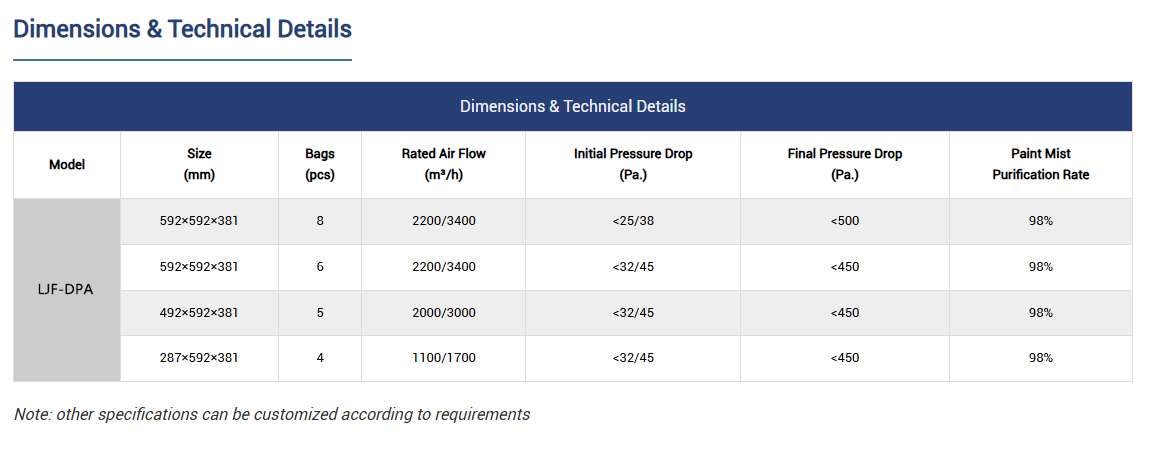Select the Bags (pcs) column header
Viewport: 1150px width, 462px height.
tap(320, 164)
